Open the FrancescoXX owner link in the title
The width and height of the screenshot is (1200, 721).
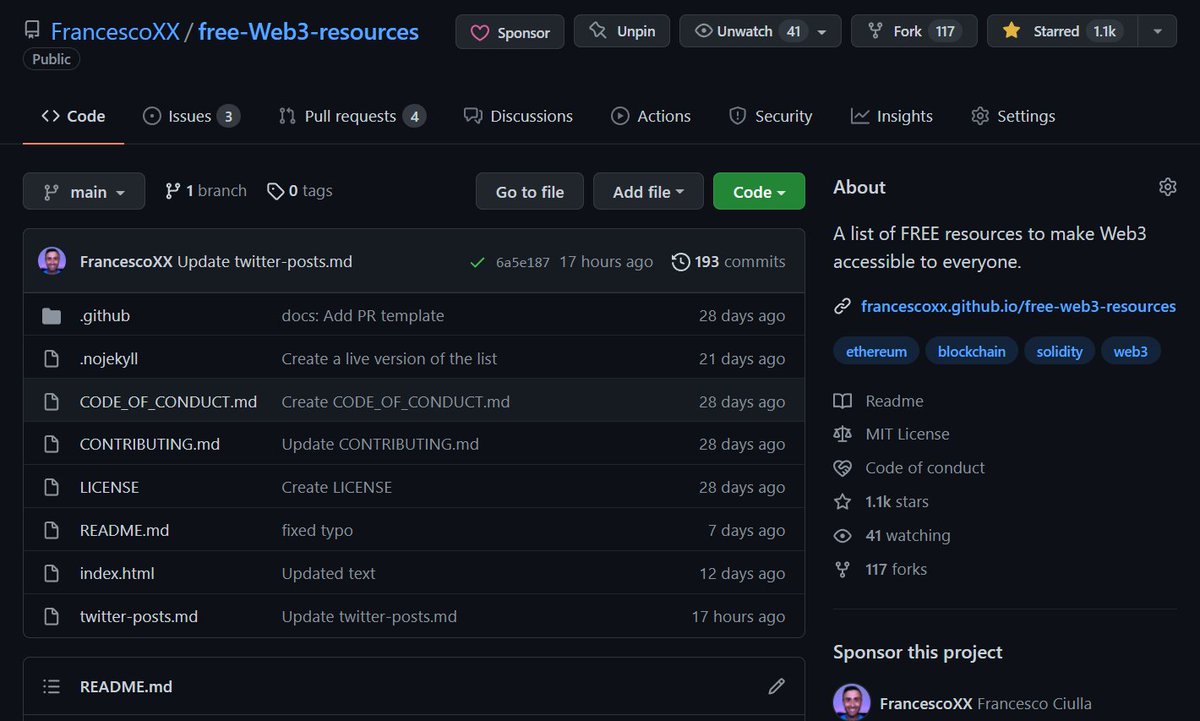pos(115,32)
